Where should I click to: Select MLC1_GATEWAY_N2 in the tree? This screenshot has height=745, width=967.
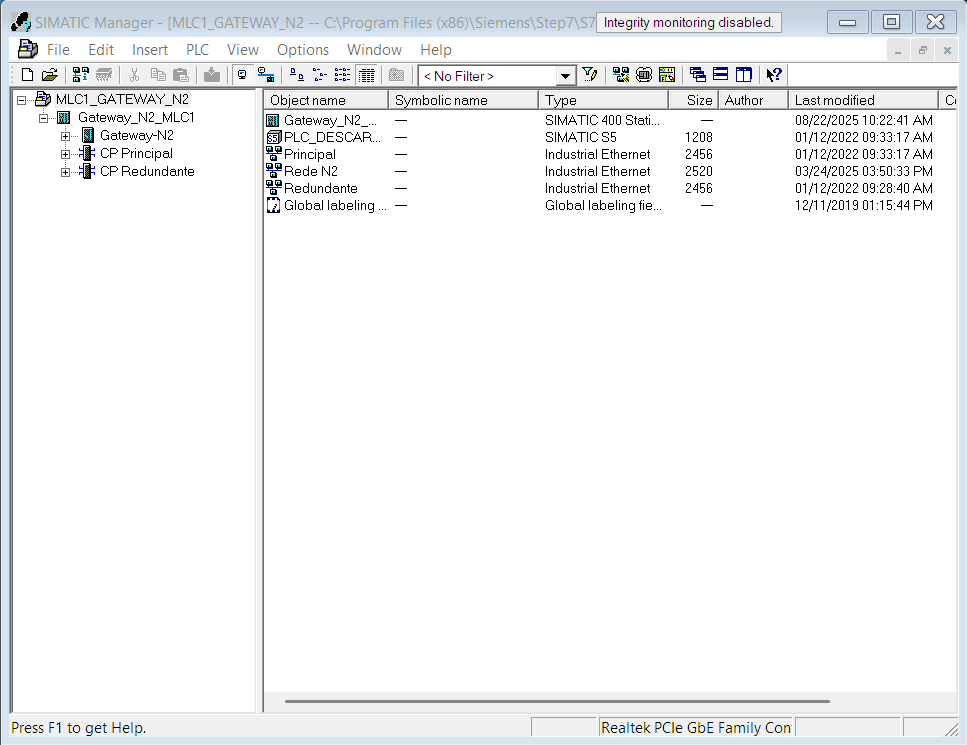click(122, 99)
